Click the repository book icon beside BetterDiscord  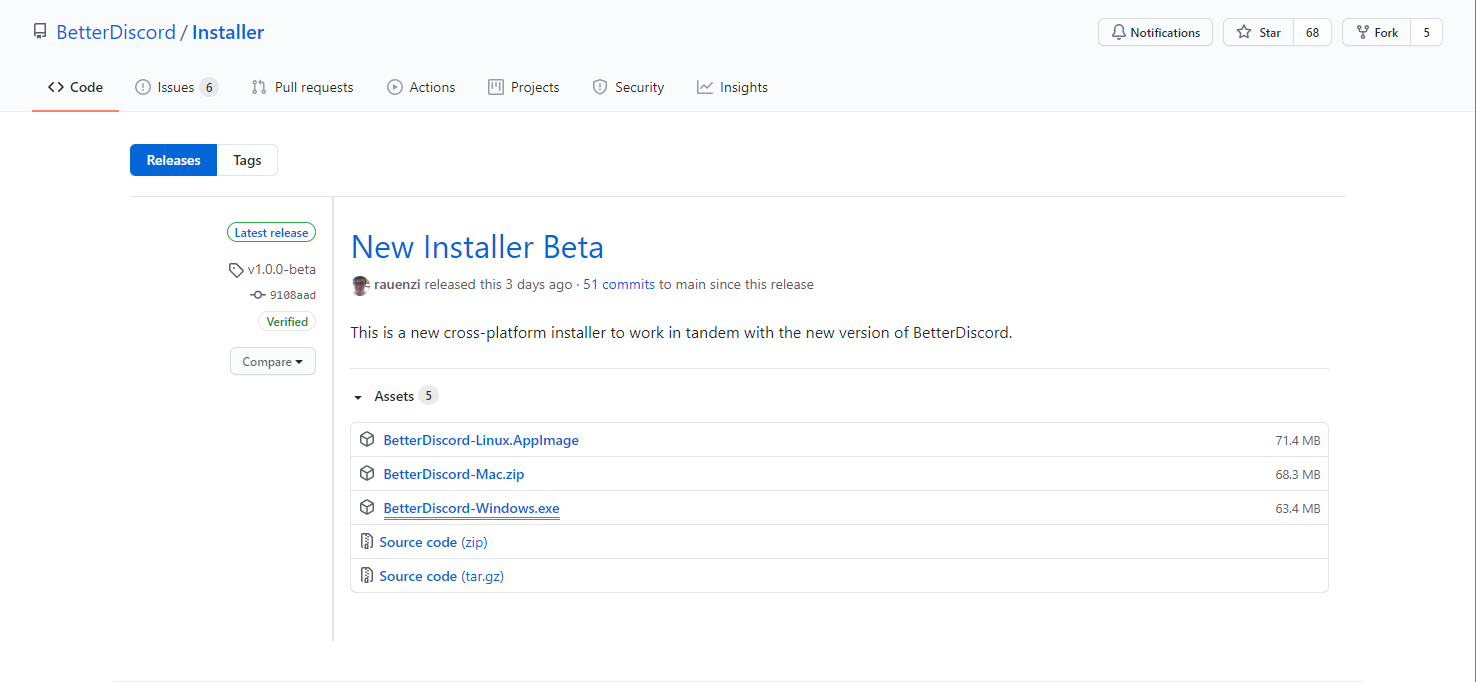[40, 32]
